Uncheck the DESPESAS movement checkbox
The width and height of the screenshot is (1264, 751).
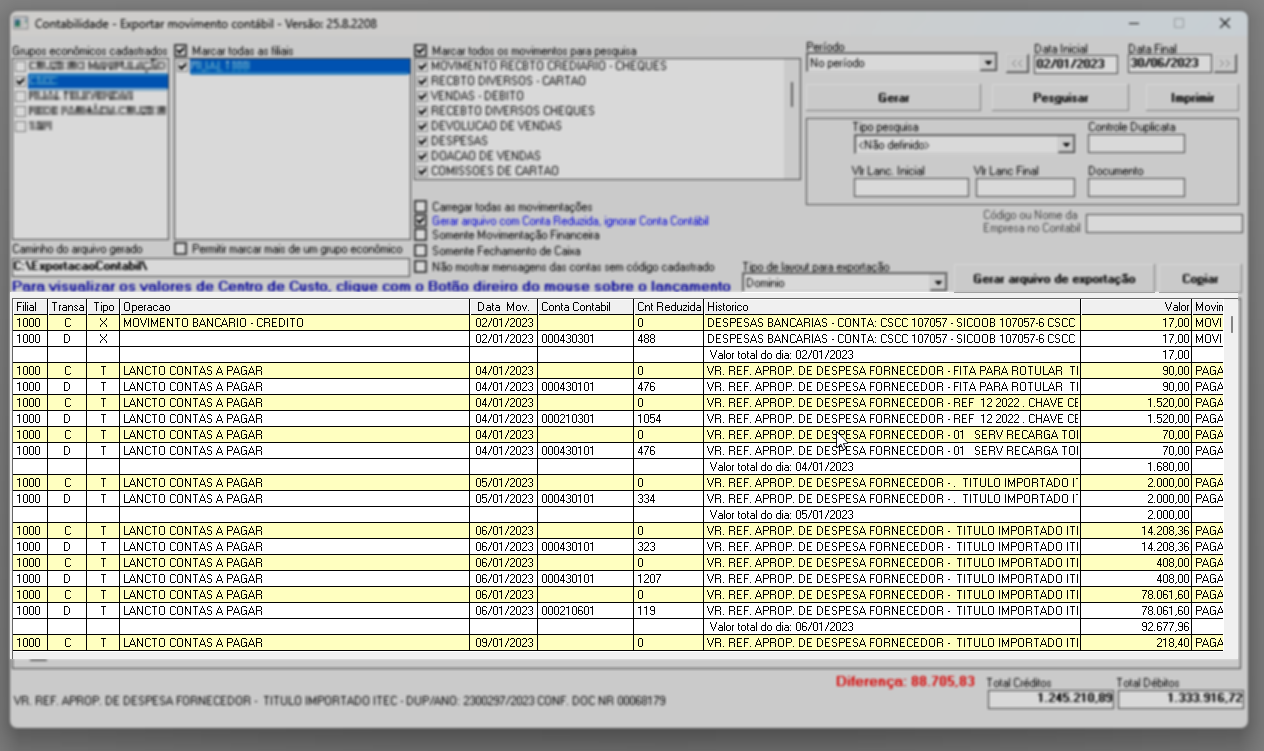tap(421, 141)
